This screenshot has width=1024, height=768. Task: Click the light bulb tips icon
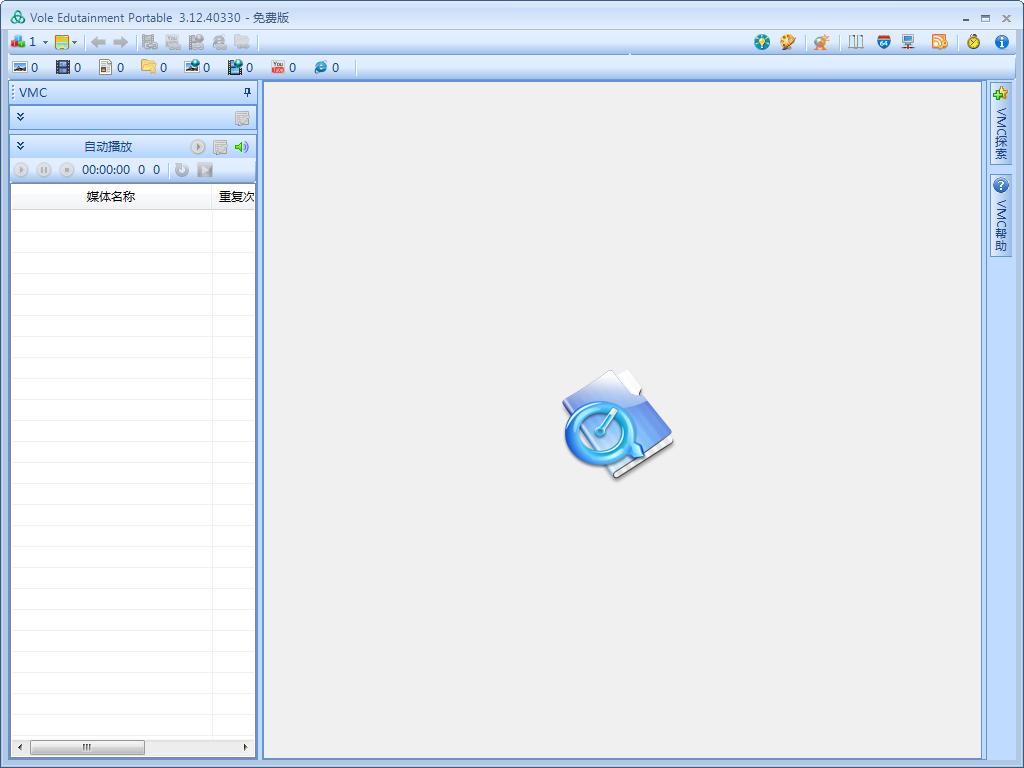762,42
